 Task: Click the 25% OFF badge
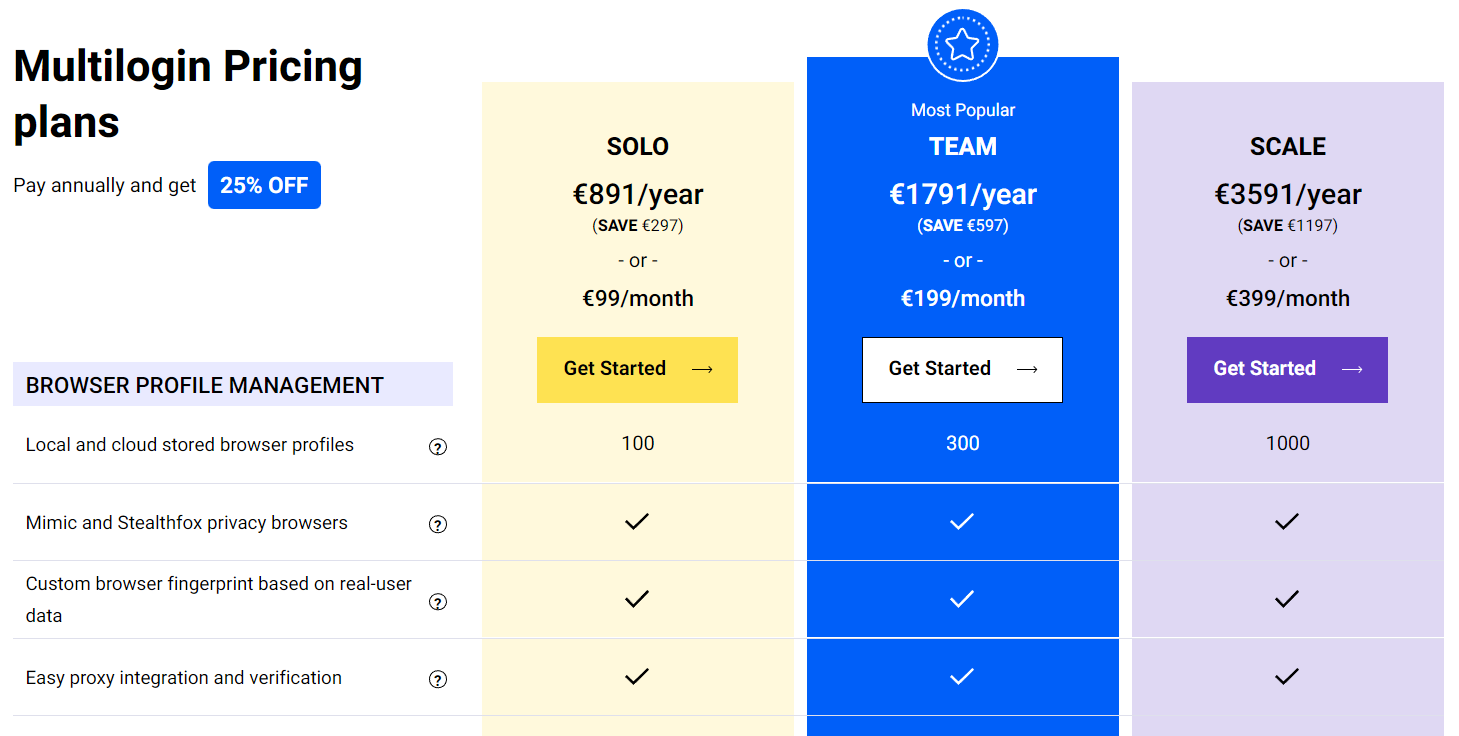click(264, 185)
